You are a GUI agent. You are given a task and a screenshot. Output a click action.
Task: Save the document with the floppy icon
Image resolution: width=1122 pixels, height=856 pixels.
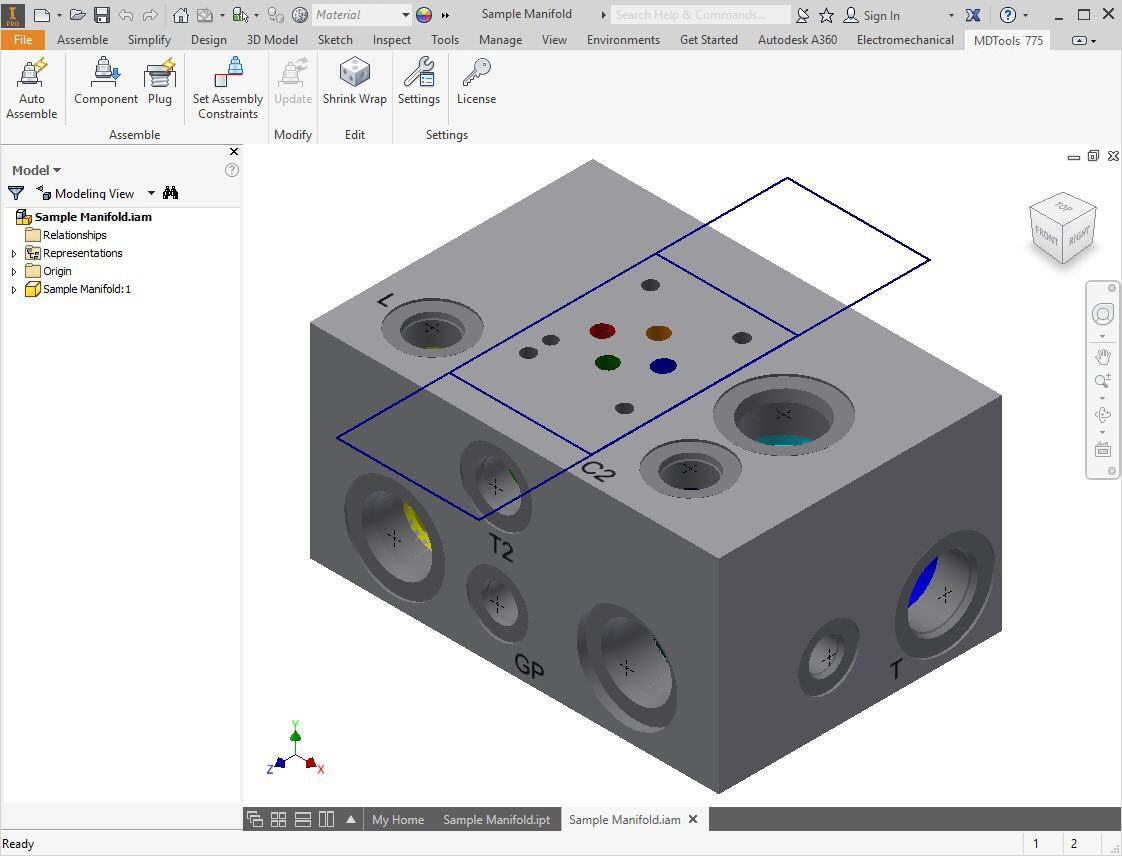(102, 15)
